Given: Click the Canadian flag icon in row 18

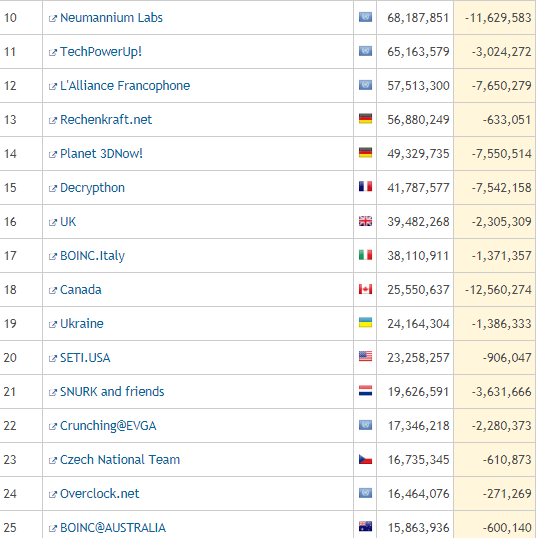Looking at the screenshot, I should point(365,289).
